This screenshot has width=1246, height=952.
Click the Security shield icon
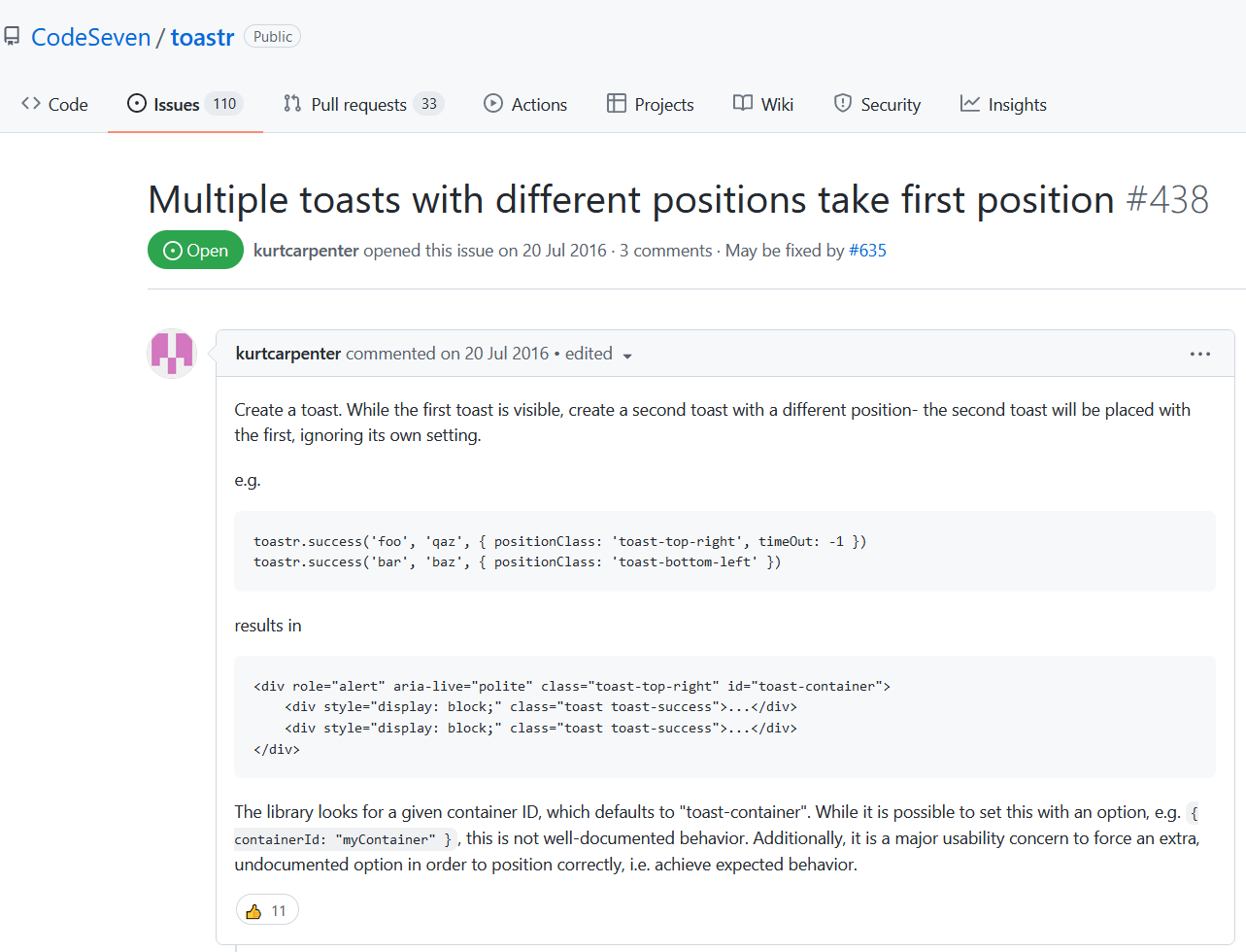click(x=841, y=103)
